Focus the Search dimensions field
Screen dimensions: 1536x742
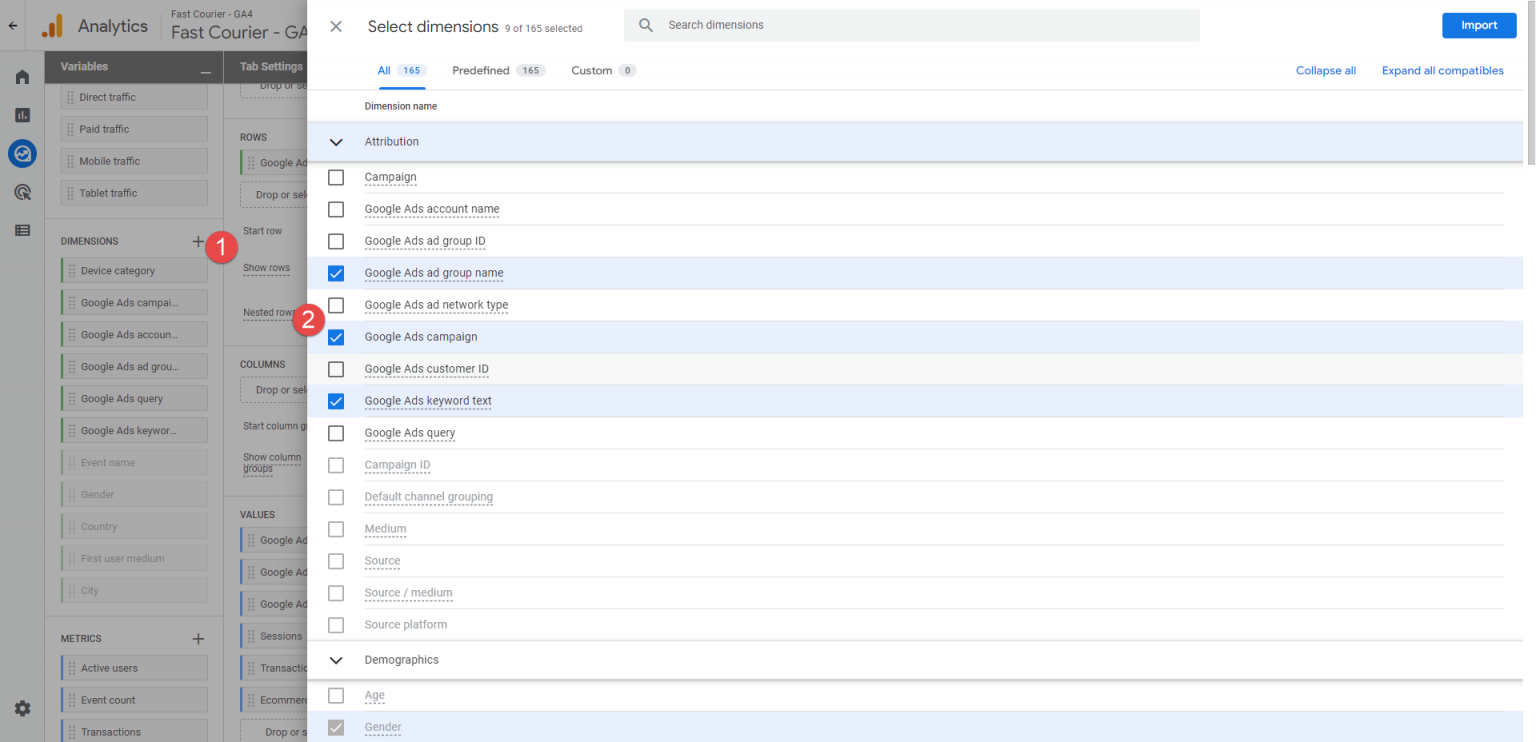[x=912, y=25]
